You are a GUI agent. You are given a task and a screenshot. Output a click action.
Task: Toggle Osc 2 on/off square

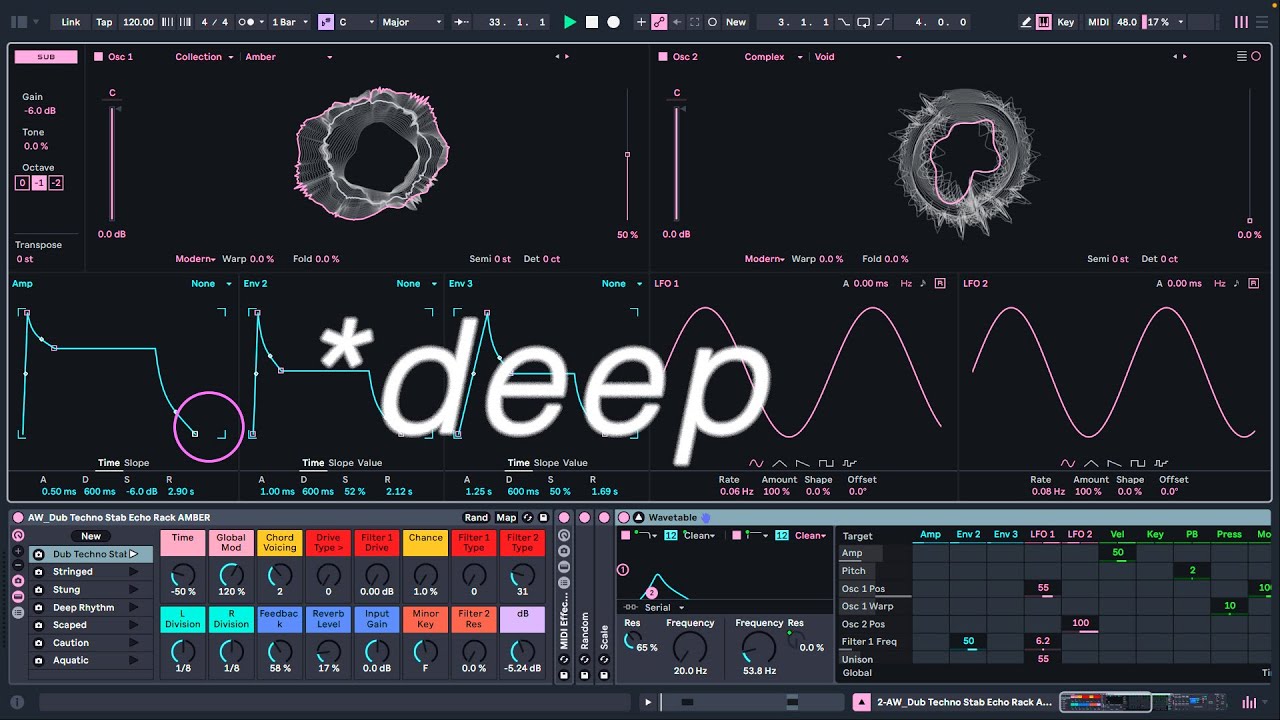(662, 57)
